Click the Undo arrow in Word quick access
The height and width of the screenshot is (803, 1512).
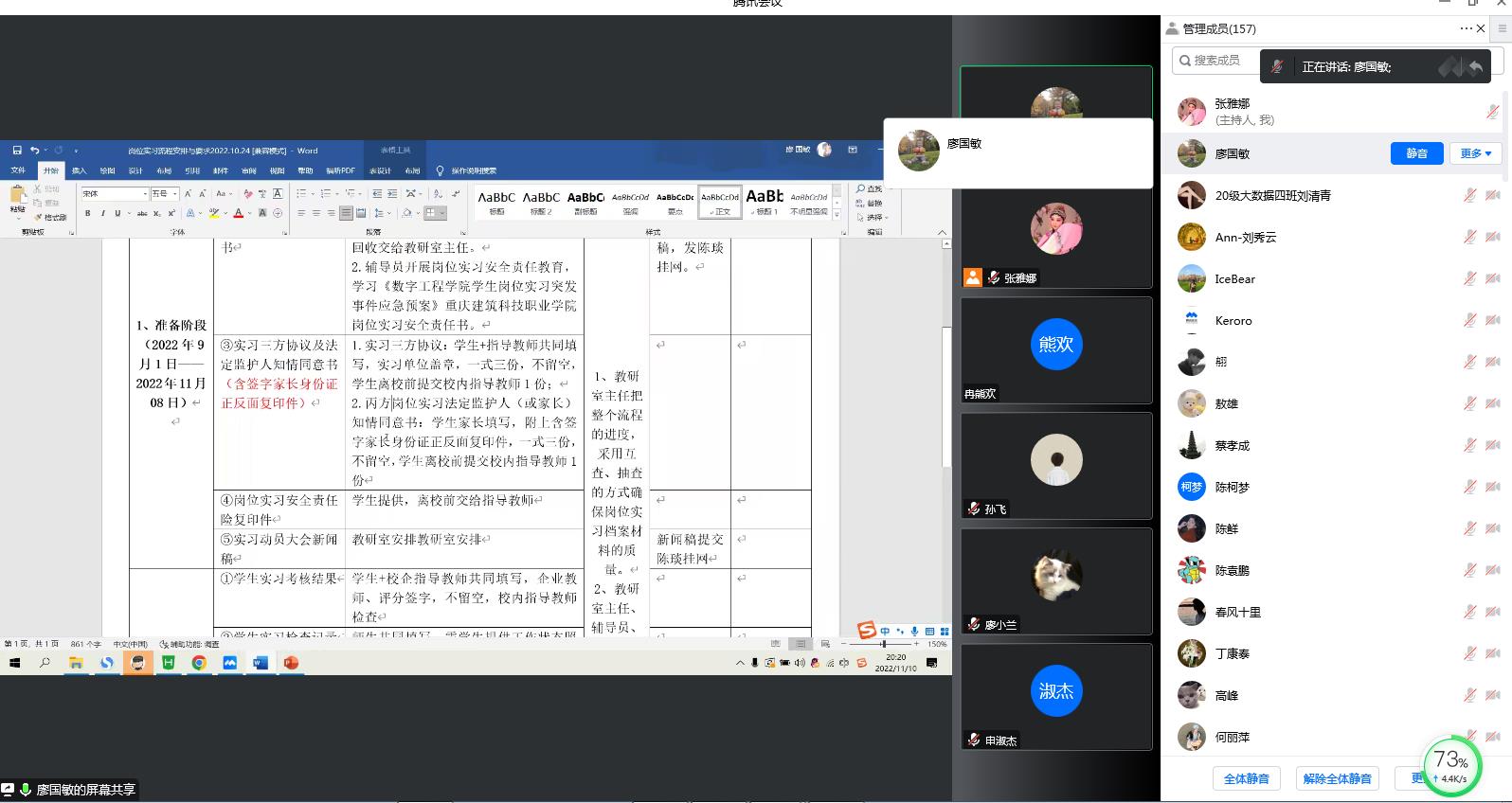34,150
